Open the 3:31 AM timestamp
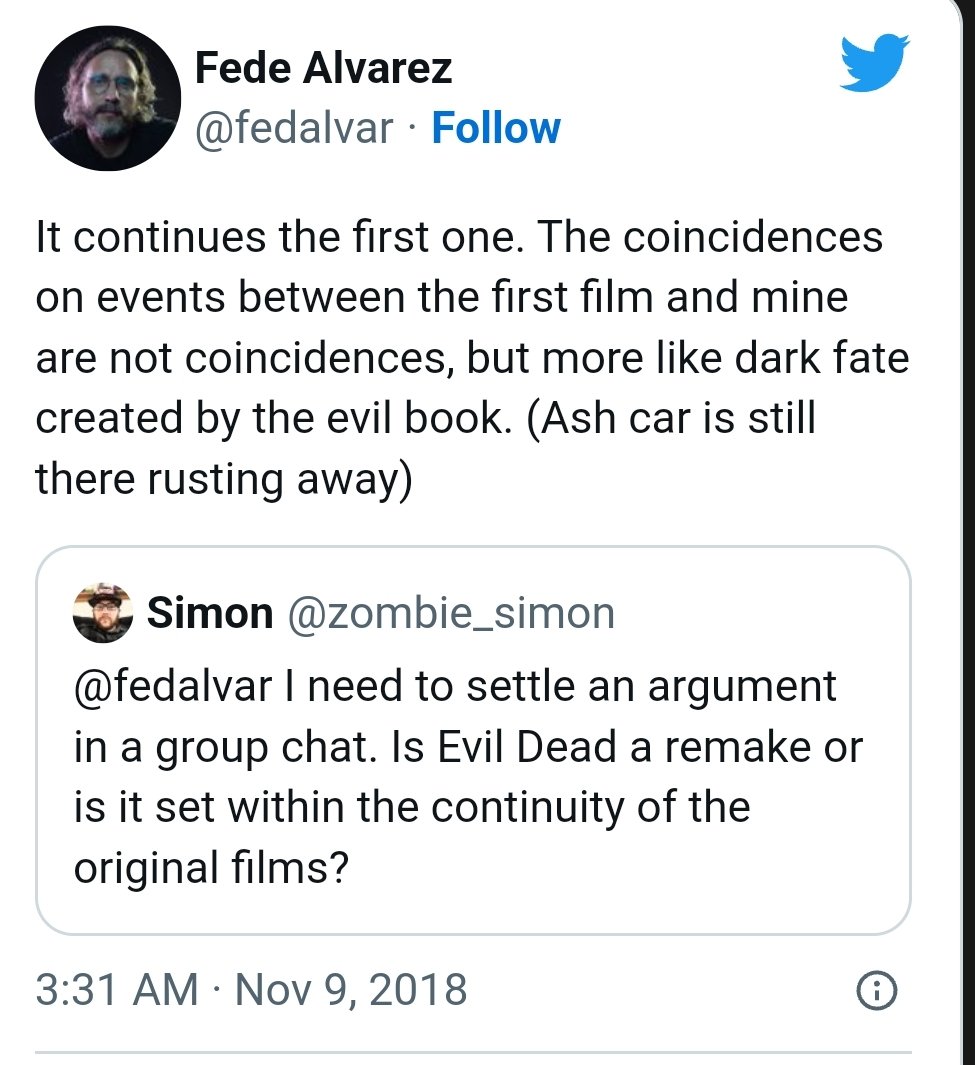Viewport: 975px width, 1065px height. 116,990
